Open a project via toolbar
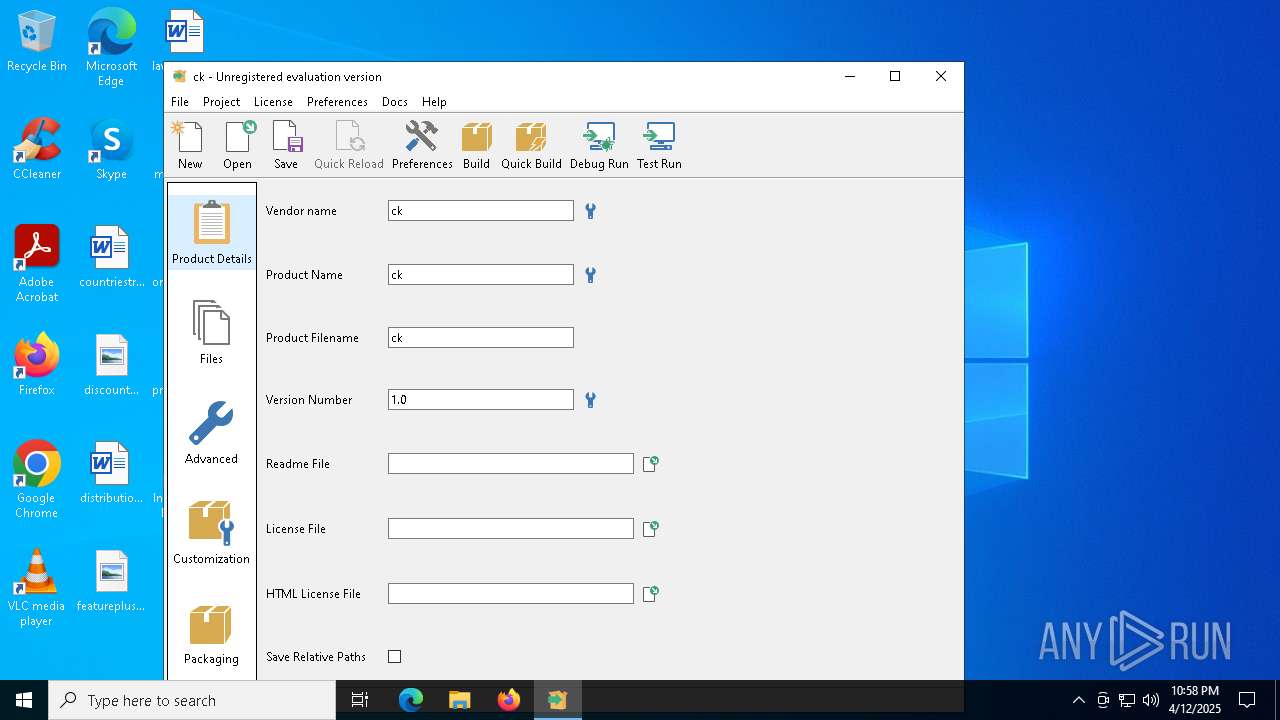Image resolution: width=1280 pixels, height=720 pixels. point(238,146)
